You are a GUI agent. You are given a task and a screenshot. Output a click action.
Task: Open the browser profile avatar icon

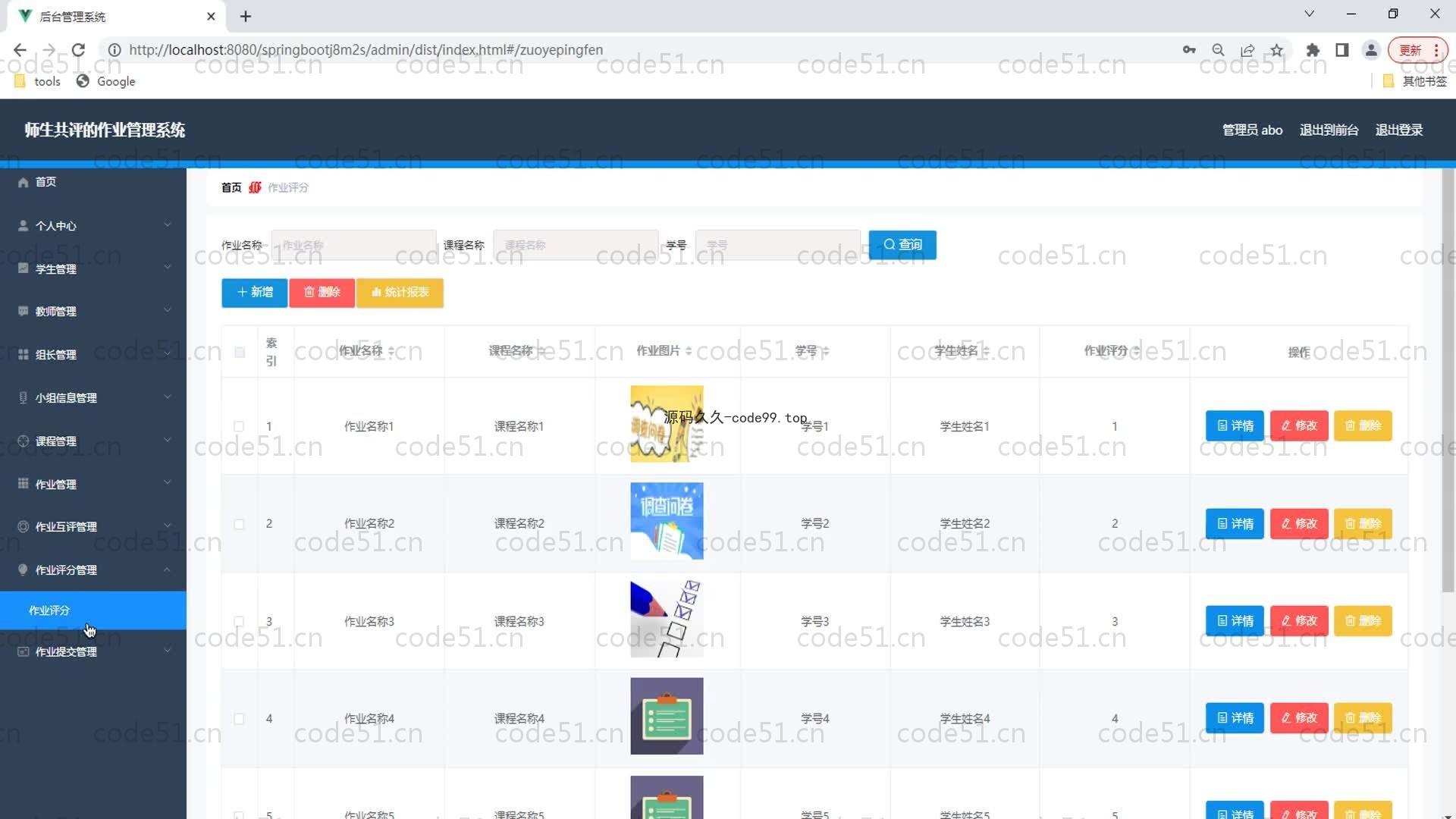point(1371,50)
